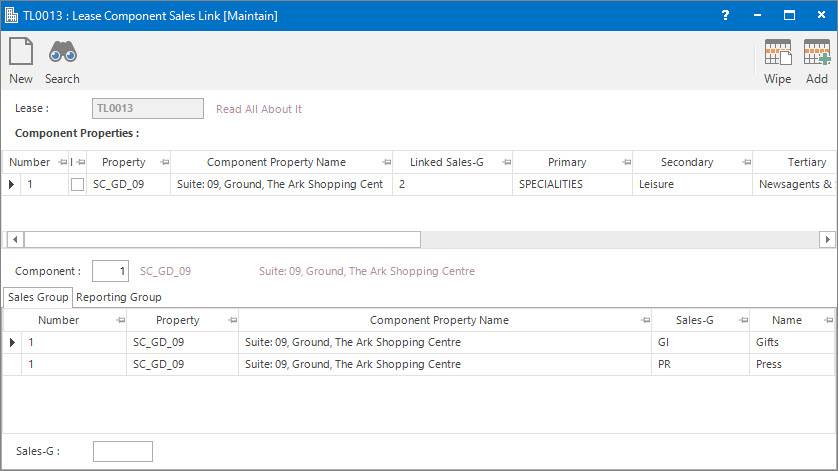Viewport: 838px width, 471px height.
Task: Click the left scroll arrow of horizontal scrollbar
Action: (15, 240)
